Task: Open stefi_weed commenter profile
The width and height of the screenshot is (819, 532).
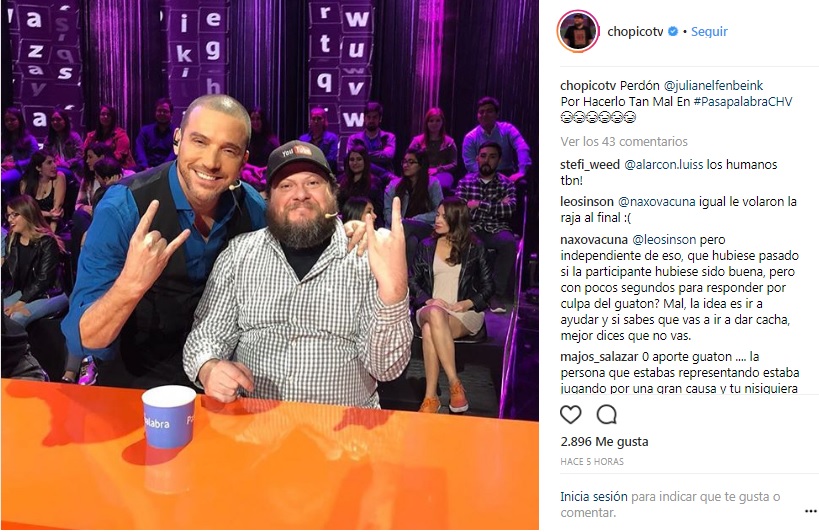Action: tap(590, 164)
